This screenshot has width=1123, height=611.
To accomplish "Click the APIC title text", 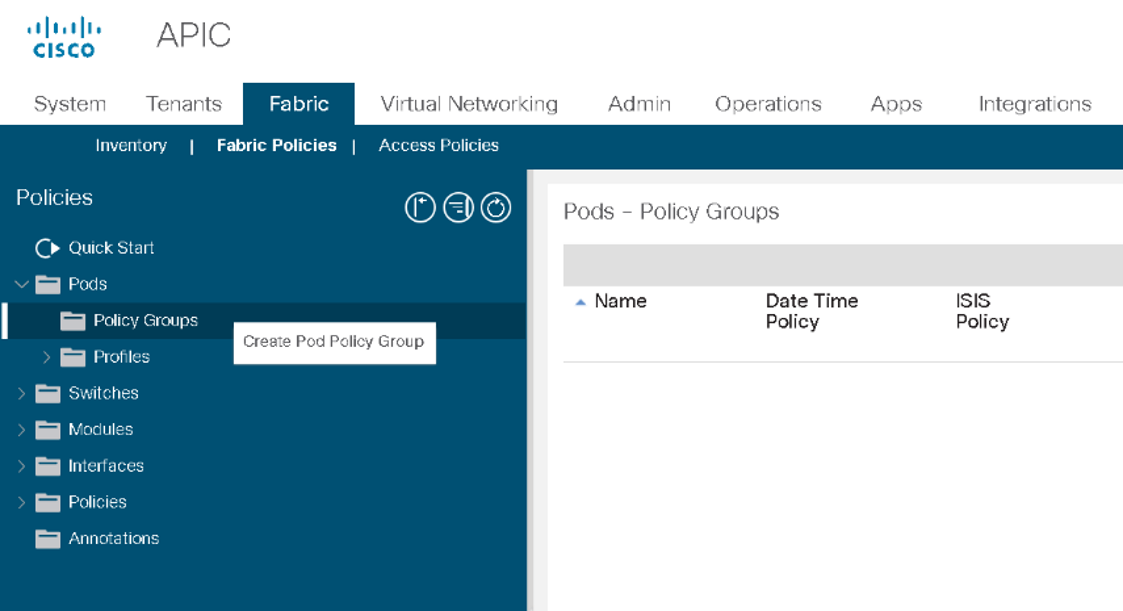I will 193,35.
